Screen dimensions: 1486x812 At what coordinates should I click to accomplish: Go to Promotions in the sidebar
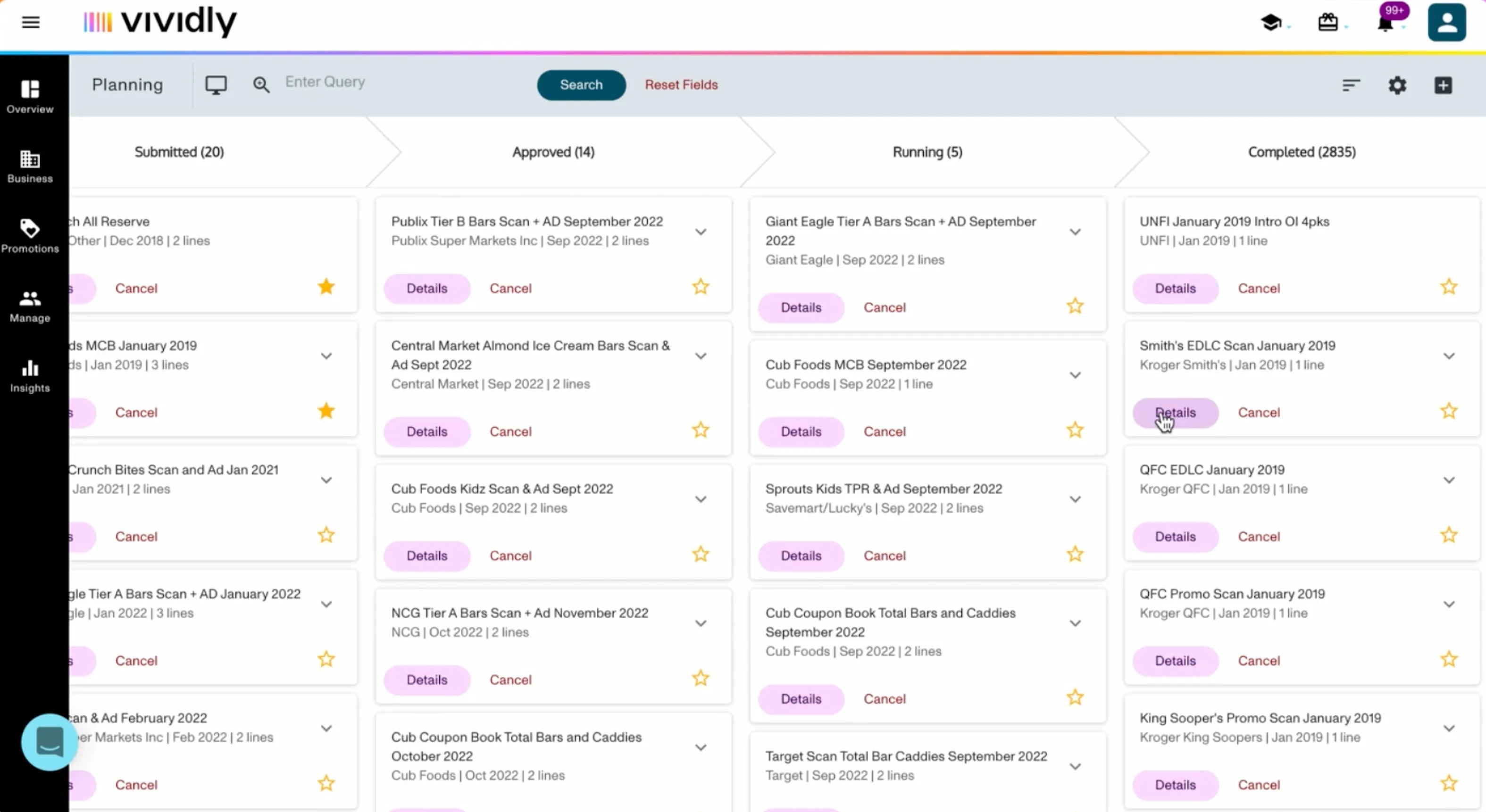(30, 235)
